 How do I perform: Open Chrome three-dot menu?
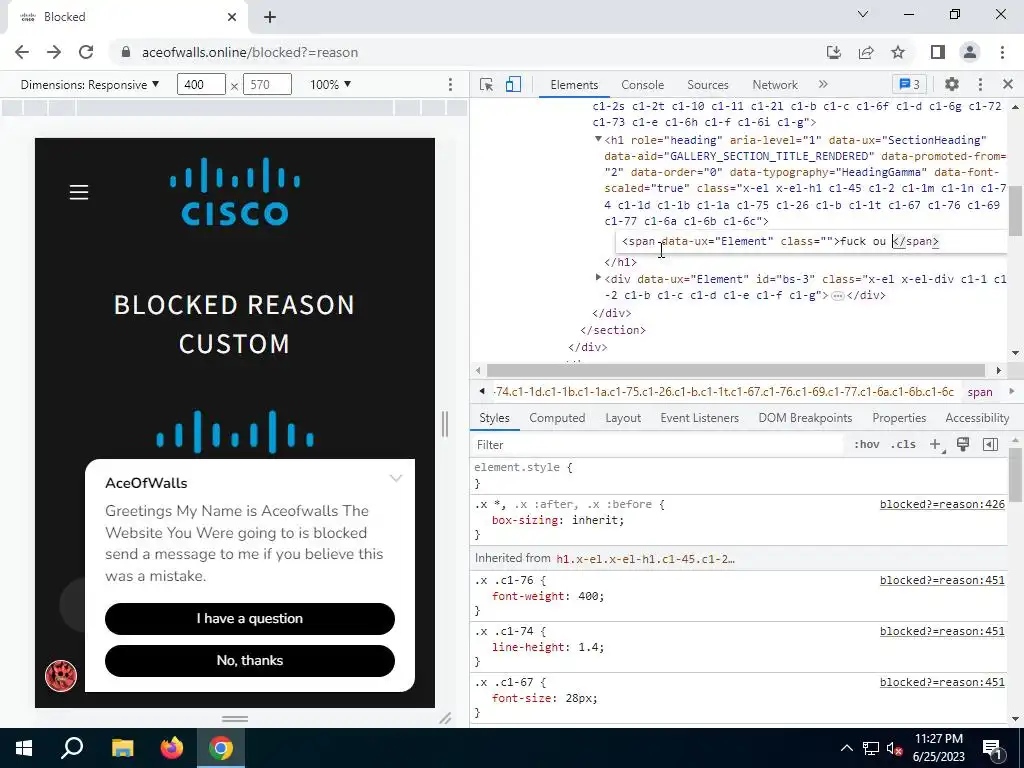1002,52
